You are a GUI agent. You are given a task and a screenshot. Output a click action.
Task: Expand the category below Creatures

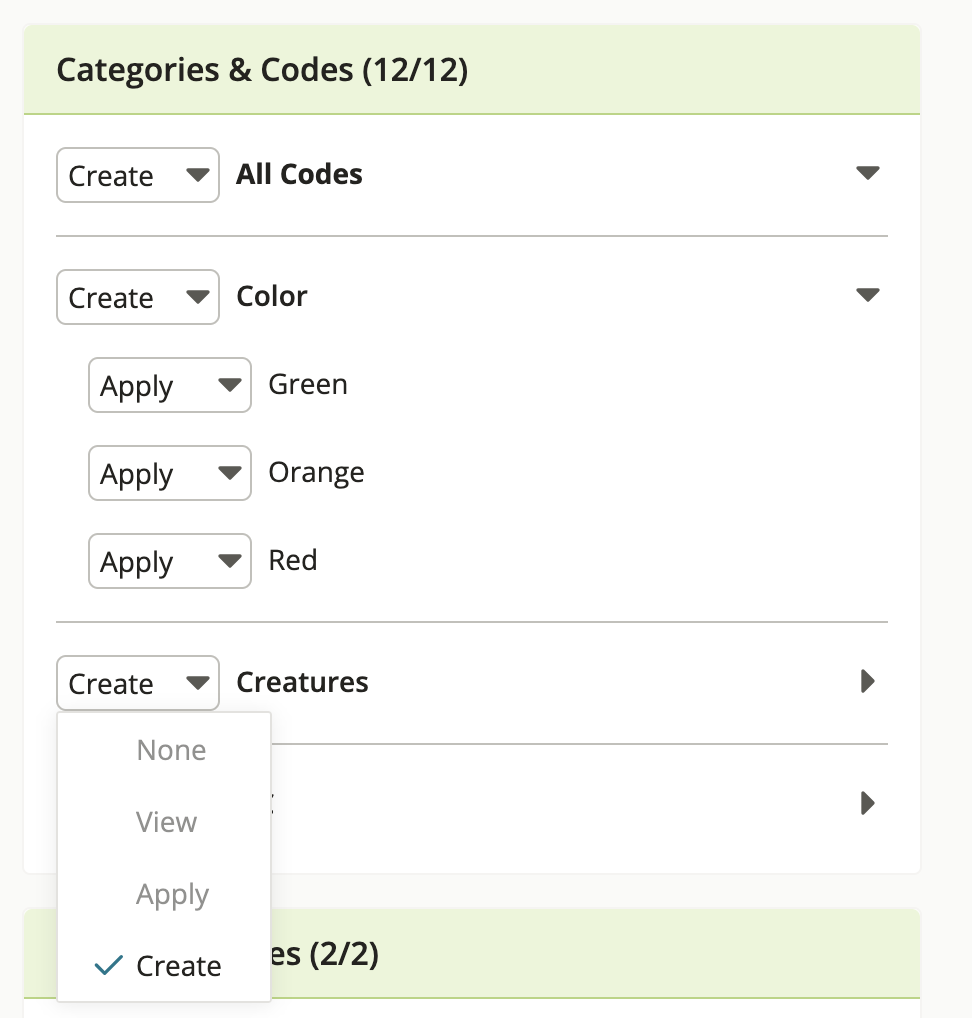[x=867, y=803]
